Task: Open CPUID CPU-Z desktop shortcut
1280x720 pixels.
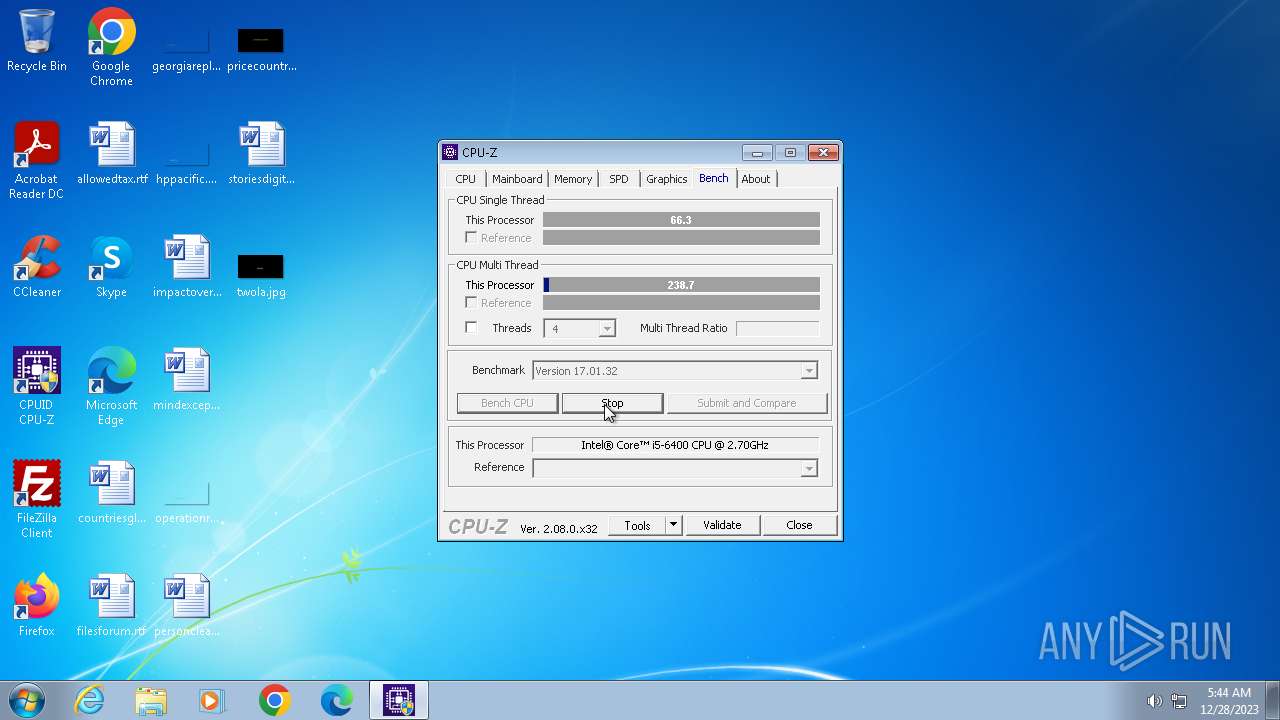Action: point(37,386)
